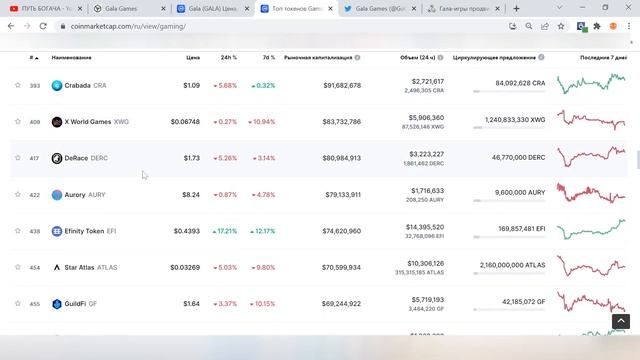Sort by Циркулирующее предложение header
Screen dimensions: 640x360
pos(494,58)
